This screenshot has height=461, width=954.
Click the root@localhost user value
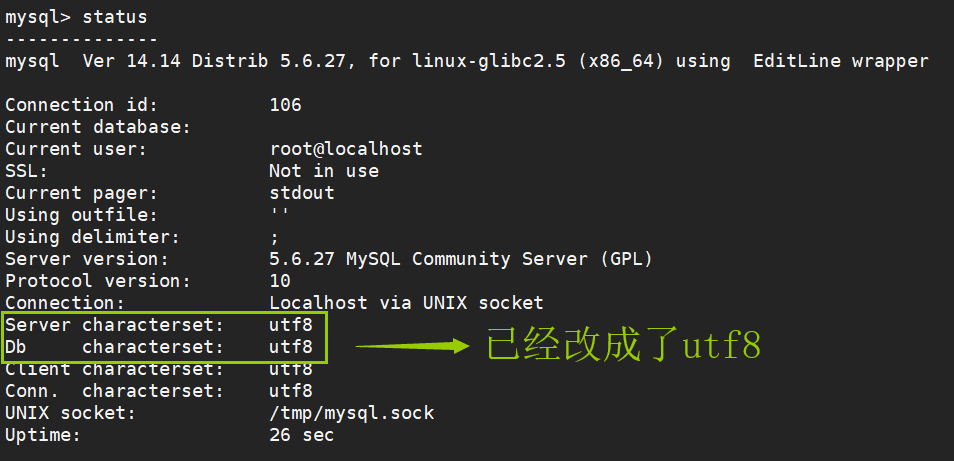click(346, 149)
